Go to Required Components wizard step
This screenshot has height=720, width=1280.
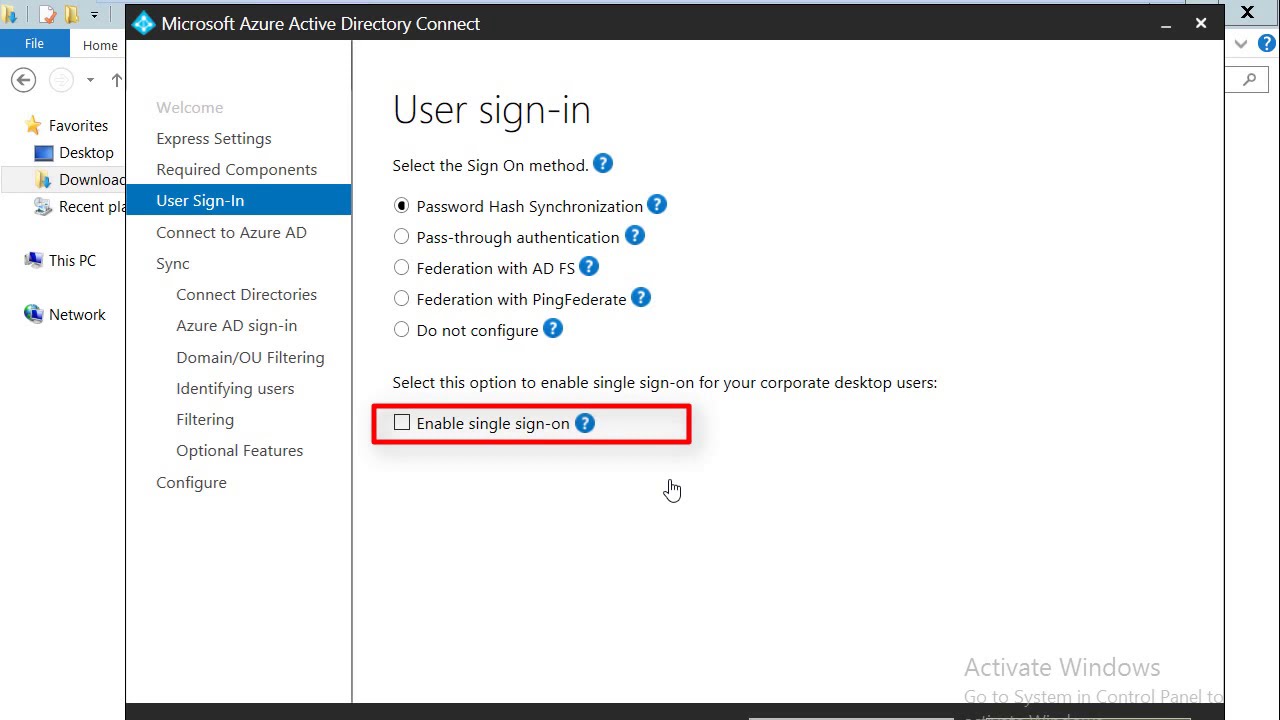[237, 169]
